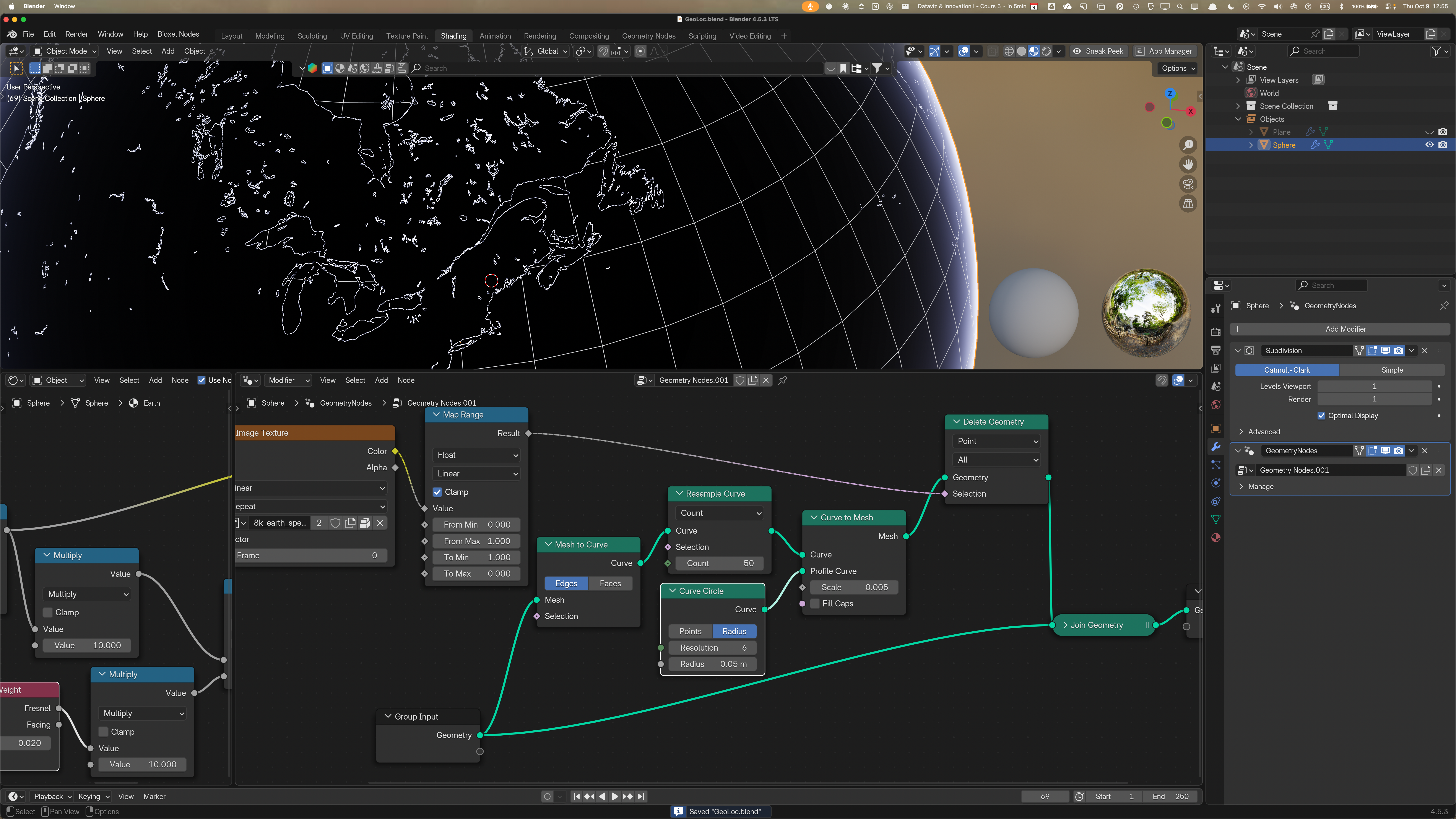Enable Fill Caps in Curve to Mesh
This screenshot has width=1456, height=819.
click(814, 604)
